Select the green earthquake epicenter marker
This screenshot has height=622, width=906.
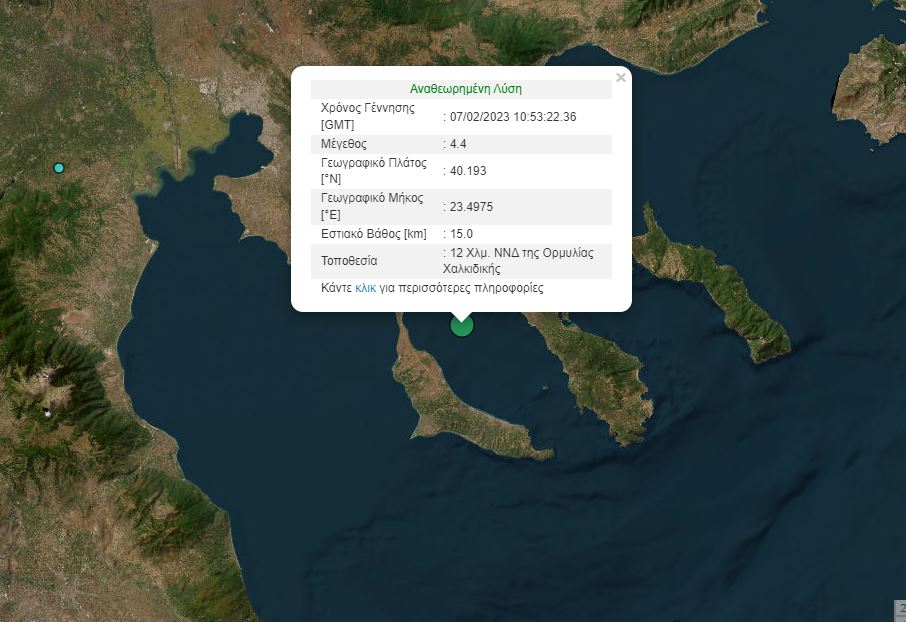tap(462, 325)
